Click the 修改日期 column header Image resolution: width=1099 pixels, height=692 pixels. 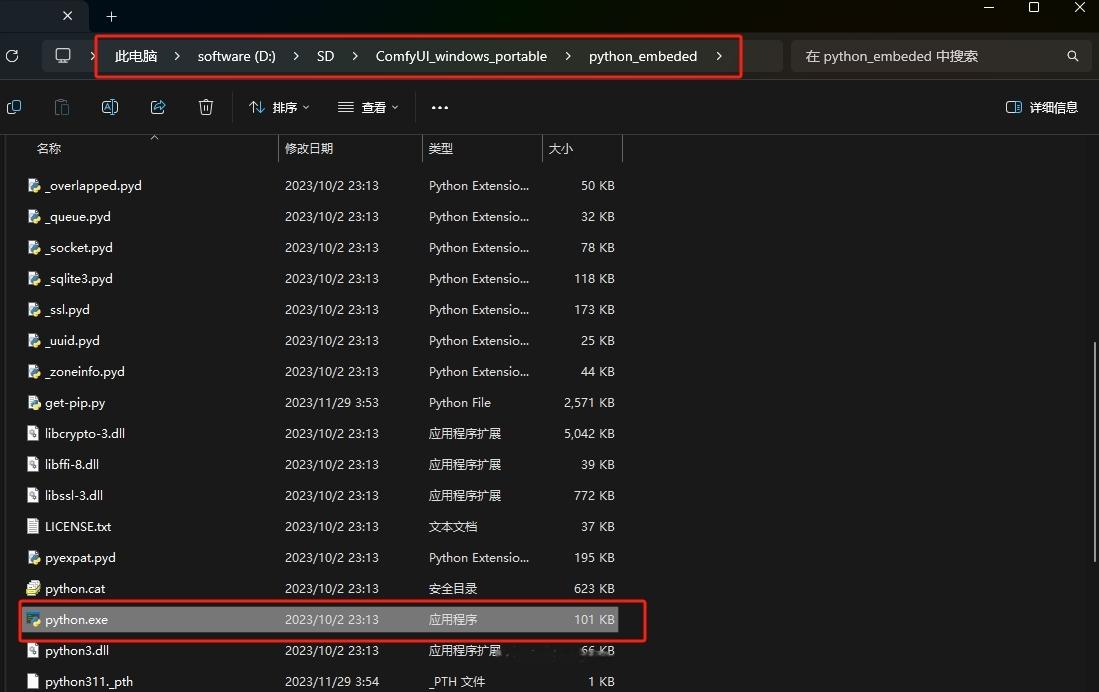[310, 147]
